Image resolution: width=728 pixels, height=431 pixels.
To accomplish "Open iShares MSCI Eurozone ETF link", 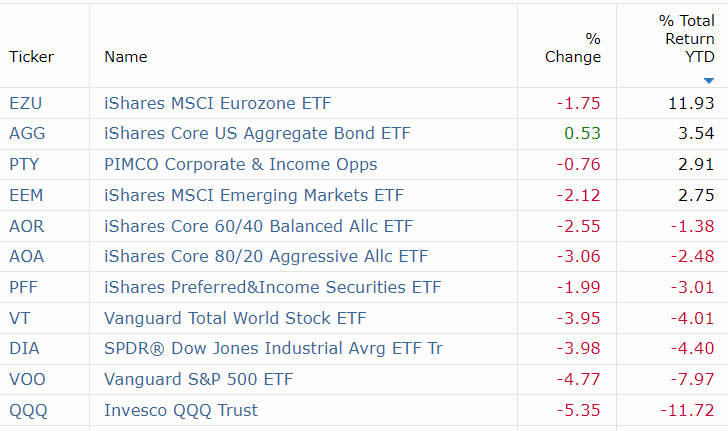I will click(x=217, y=103).
